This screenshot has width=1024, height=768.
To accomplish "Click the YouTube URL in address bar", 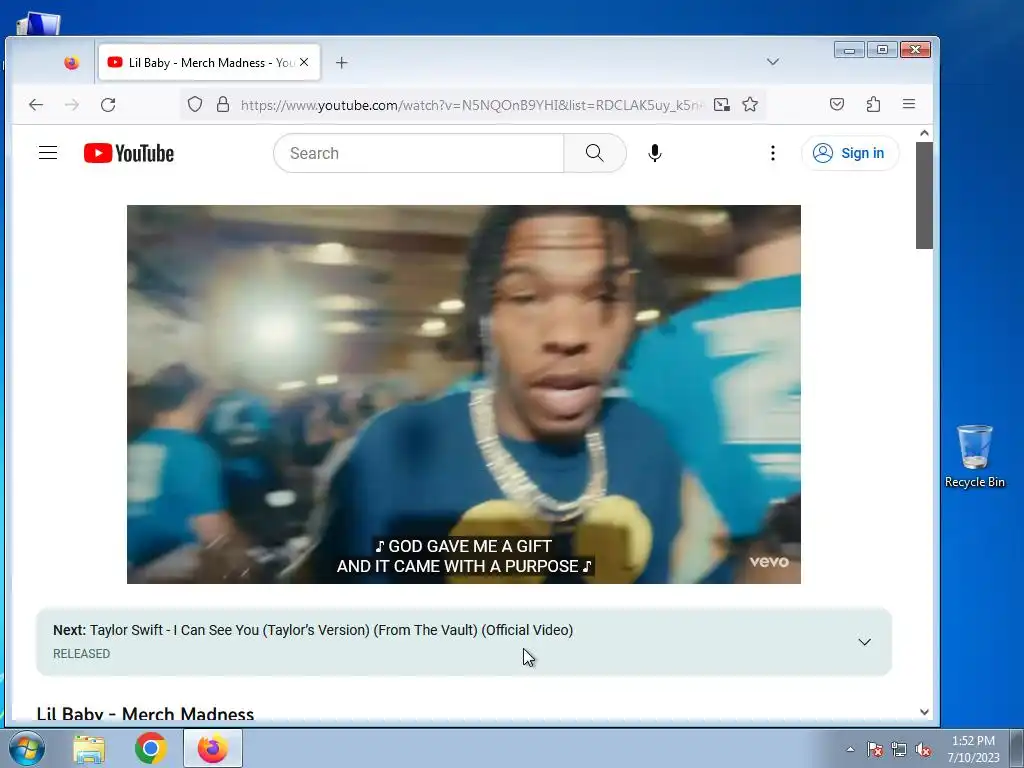I will [472, 105].
